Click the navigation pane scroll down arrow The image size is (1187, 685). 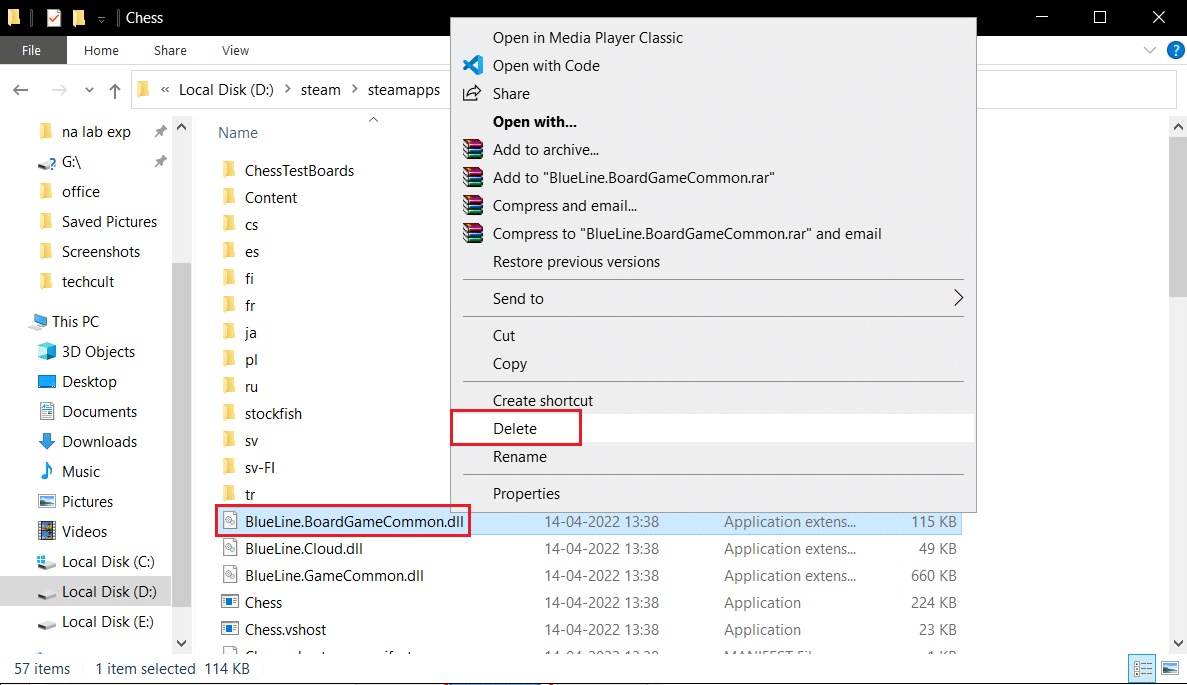182,643
